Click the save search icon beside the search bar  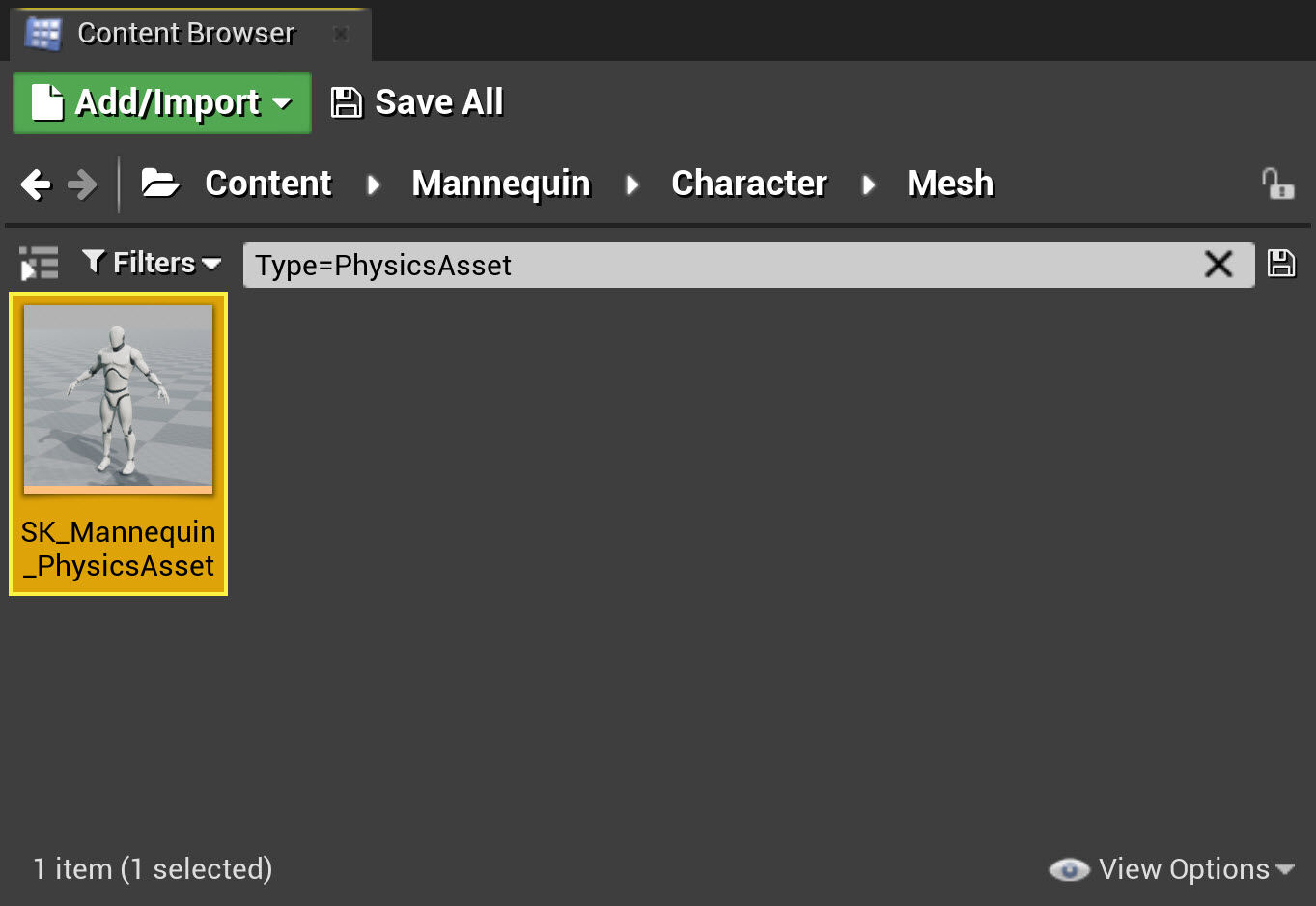pos(1281,264)
